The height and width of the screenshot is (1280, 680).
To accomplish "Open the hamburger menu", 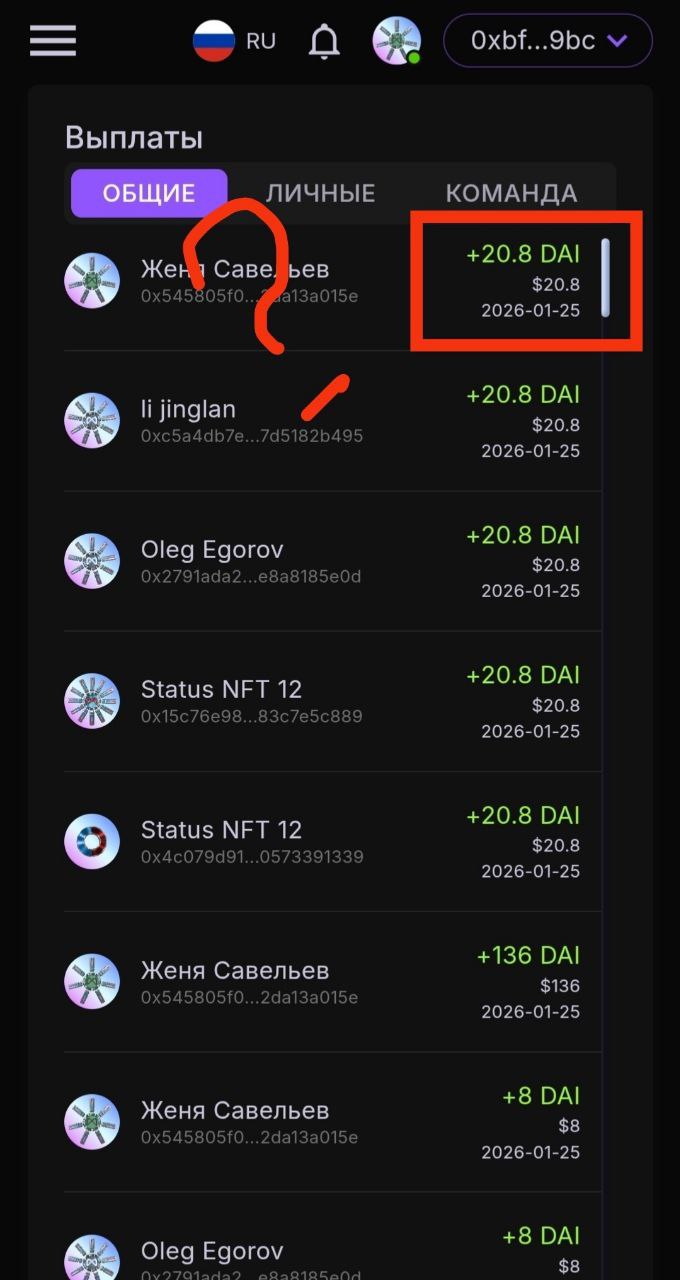I will (x=53, y=41).
